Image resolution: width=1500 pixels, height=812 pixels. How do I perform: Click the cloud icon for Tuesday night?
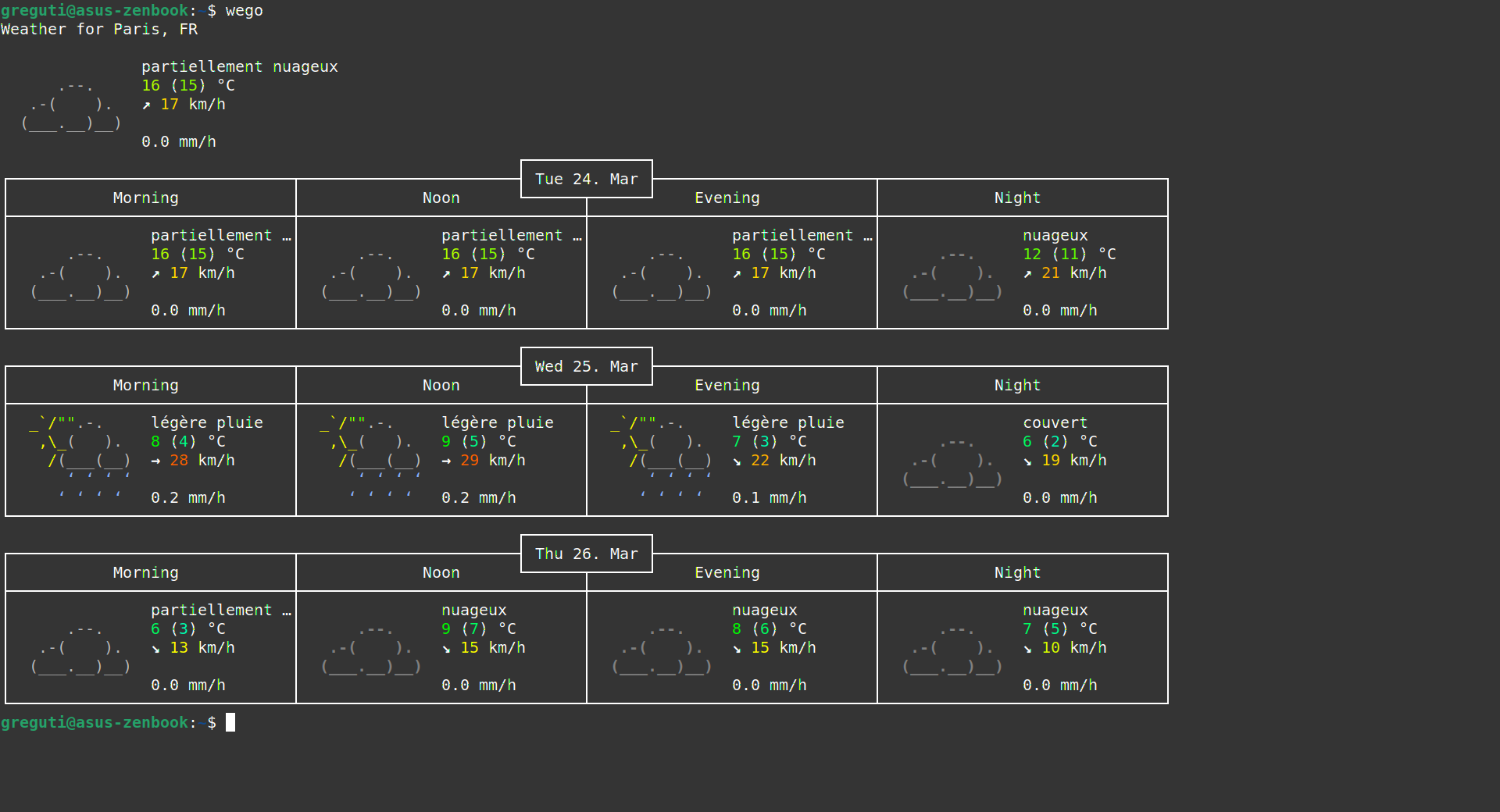(x=952, y=275)
